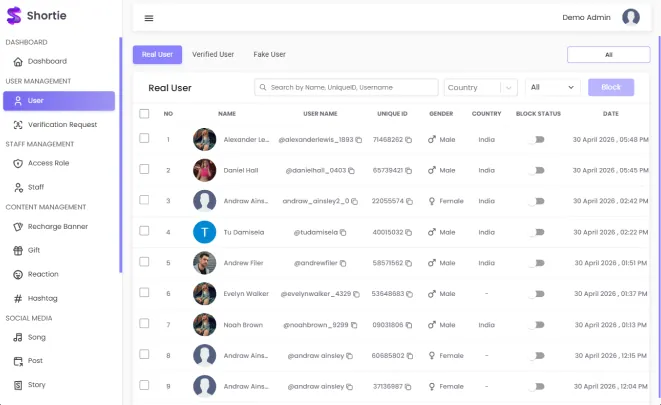Copy unique ID 40015032
The width and height of the screenshot is (661, 405).
point(408,233)
